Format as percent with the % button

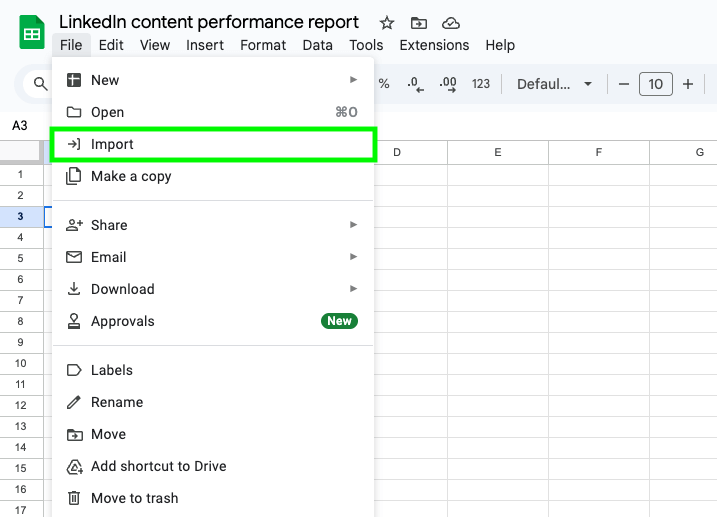click(x=384, y=84)
